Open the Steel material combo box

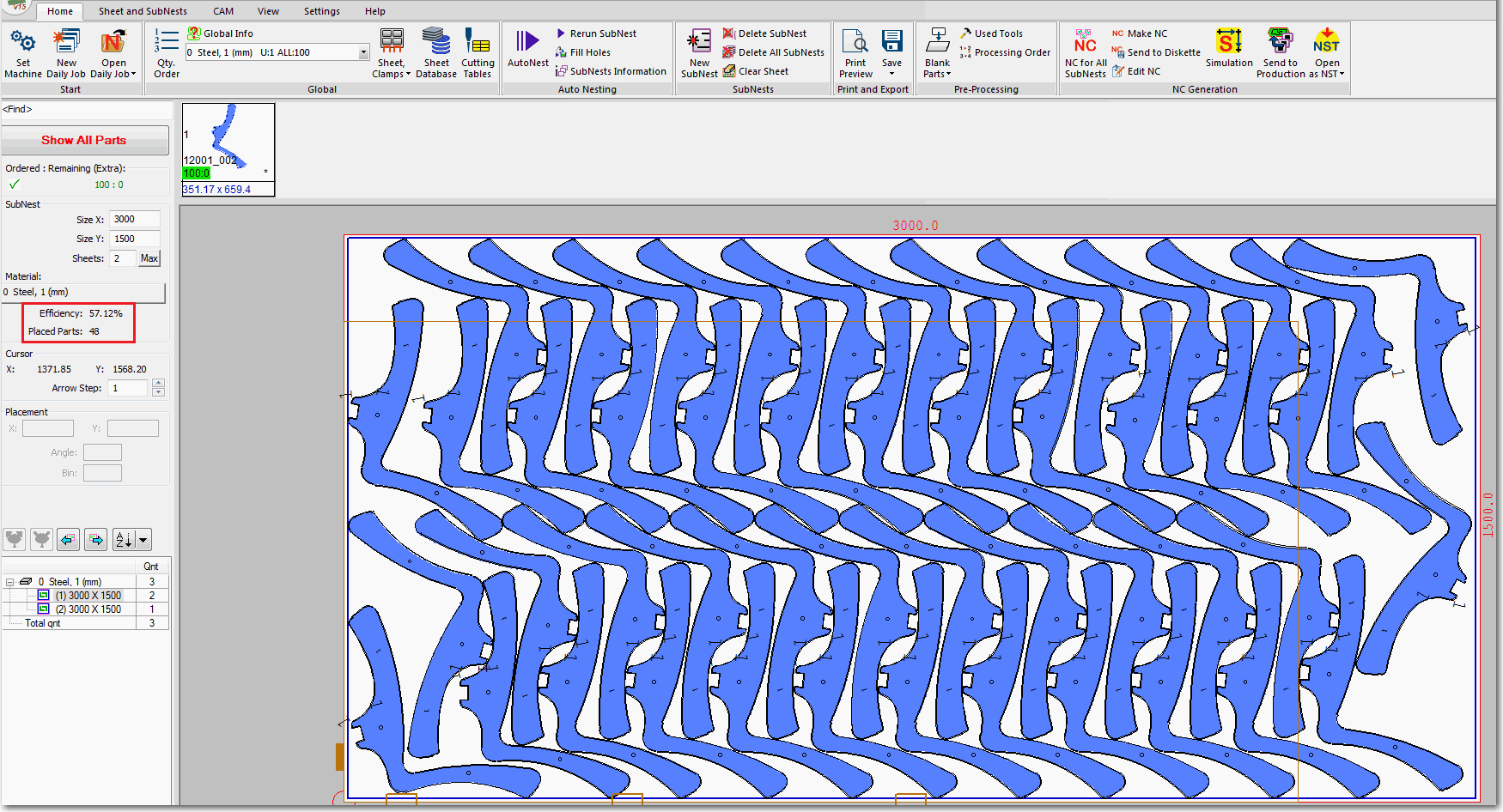[x=363, y=52]
